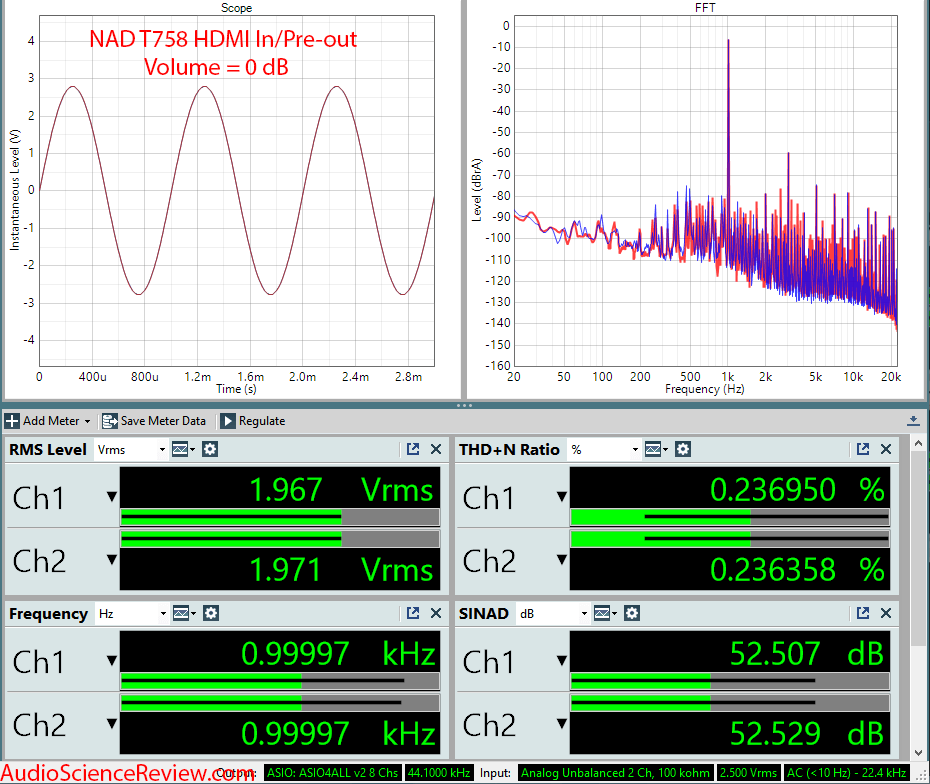Screen dimensions: 930x784
Task: Pop out the Frequency meter
Action: pos(413,613)
